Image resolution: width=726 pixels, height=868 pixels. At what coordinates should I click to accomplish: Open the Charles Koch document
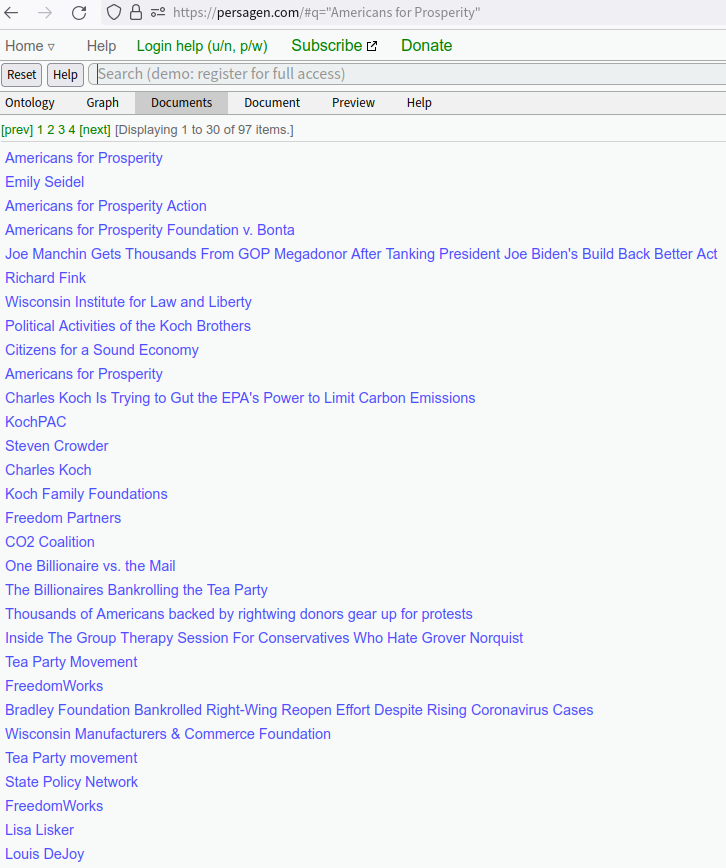(48, 470)
